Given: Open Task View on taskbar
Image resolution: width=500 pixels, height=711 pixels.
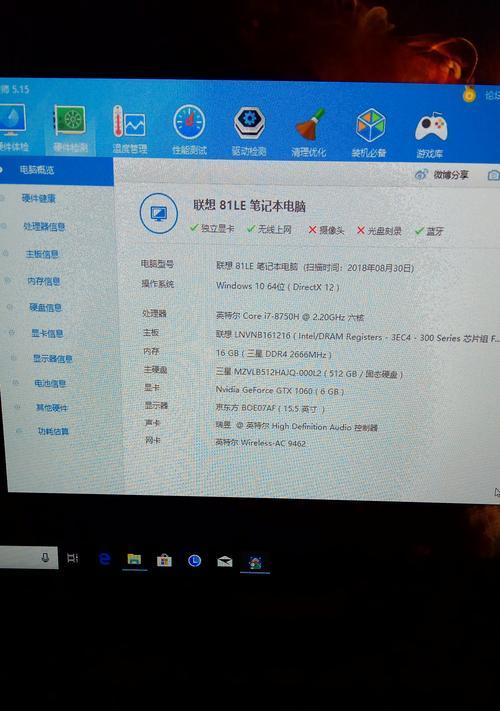Looking at the screenshot, I should (x=73, y=558).
